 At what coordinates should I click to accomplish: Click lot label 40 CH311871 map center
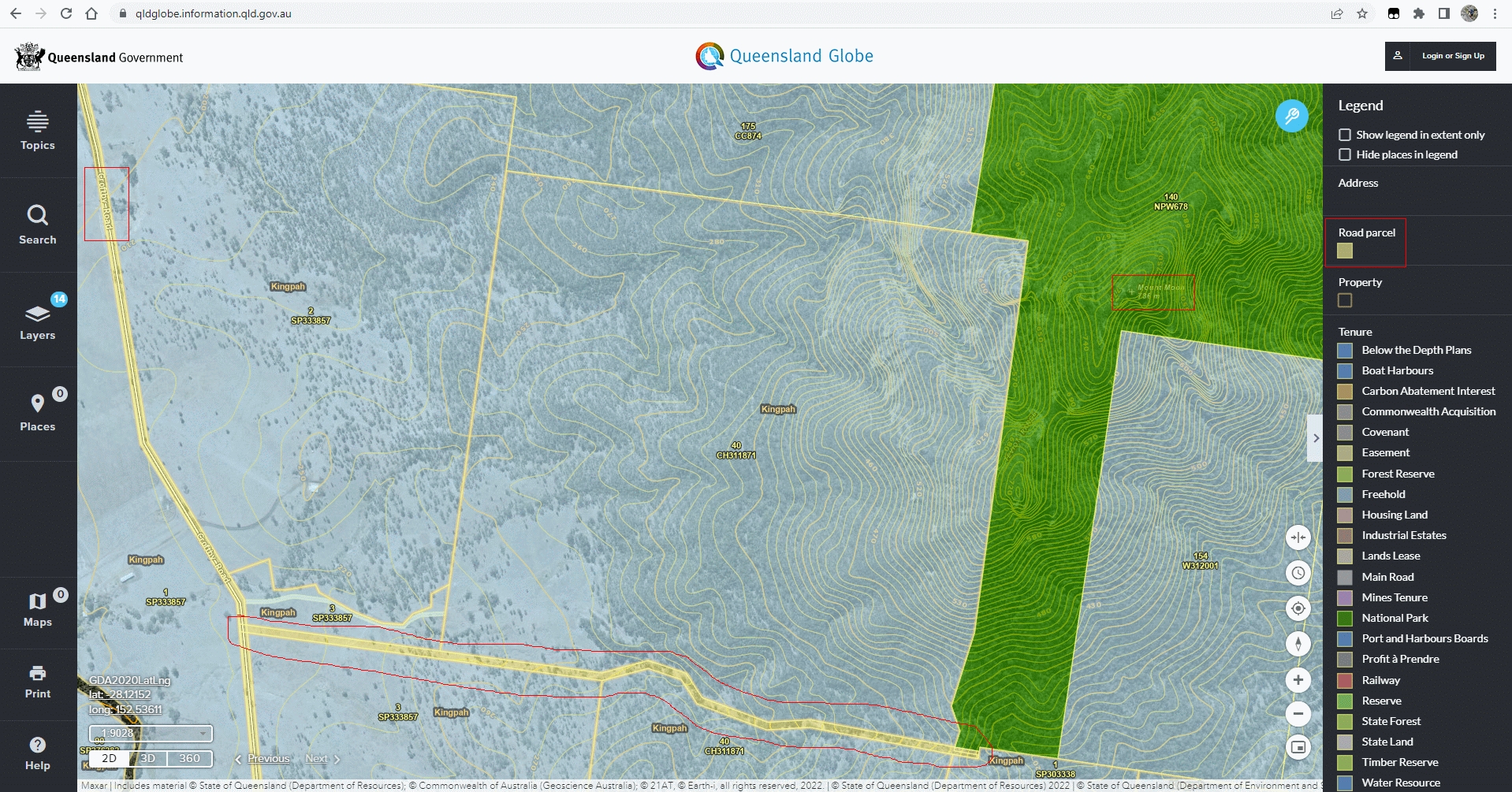736,451
